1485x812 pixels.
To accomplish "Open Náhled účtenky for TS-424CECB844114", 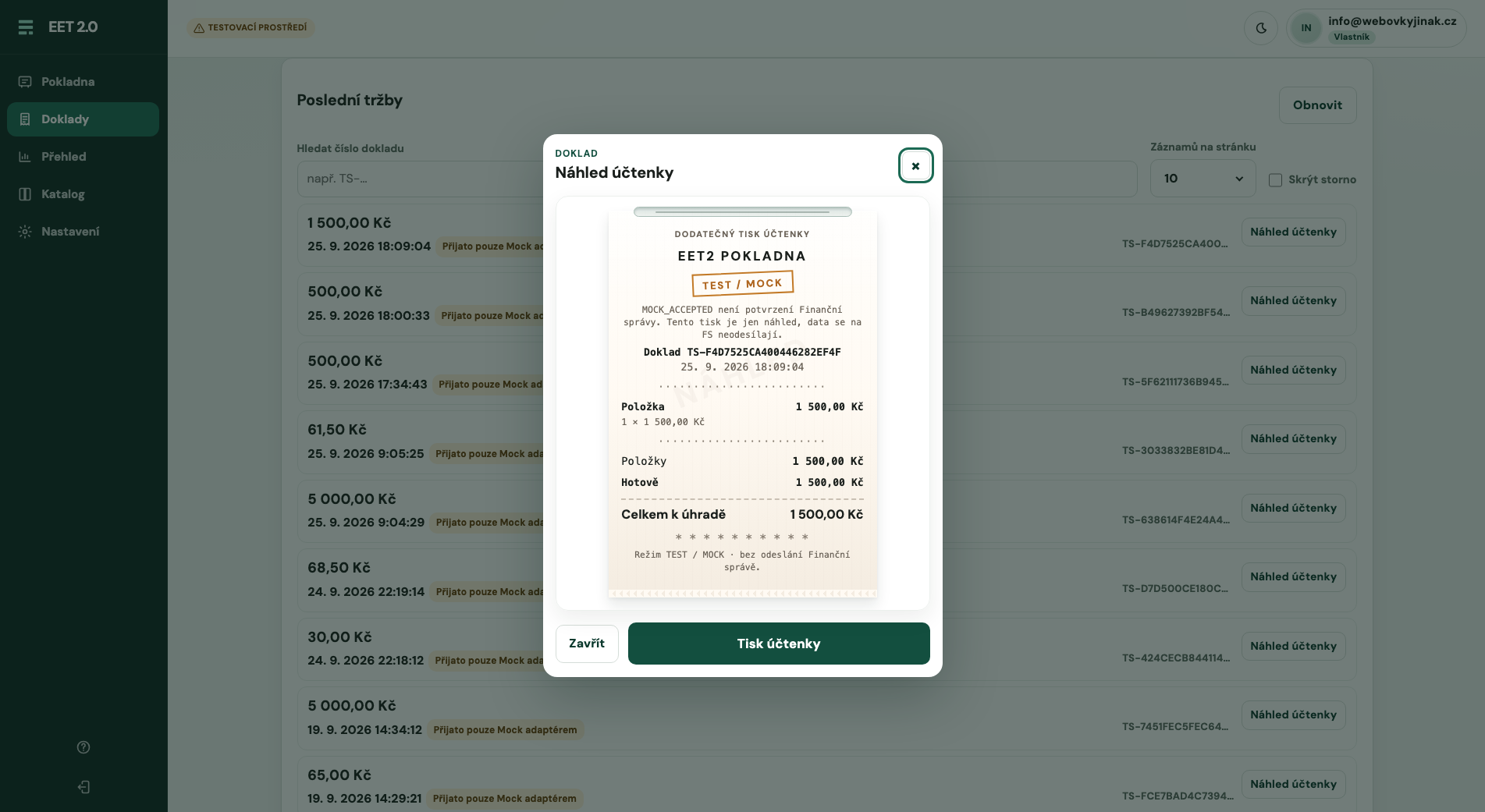I will click(1293, 646).
